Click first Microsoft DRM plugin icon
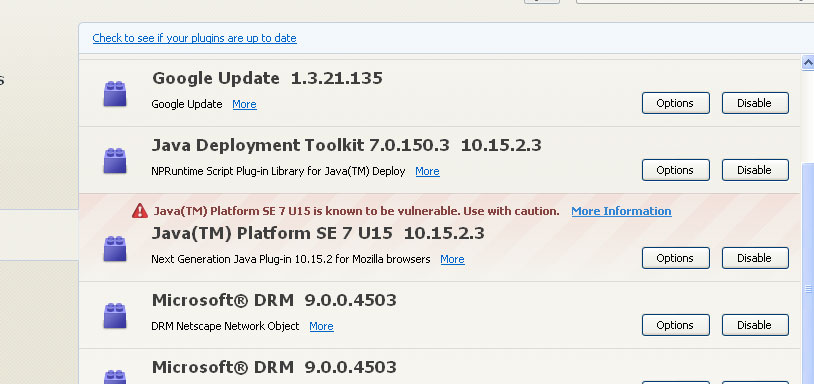 click(115, 316)
